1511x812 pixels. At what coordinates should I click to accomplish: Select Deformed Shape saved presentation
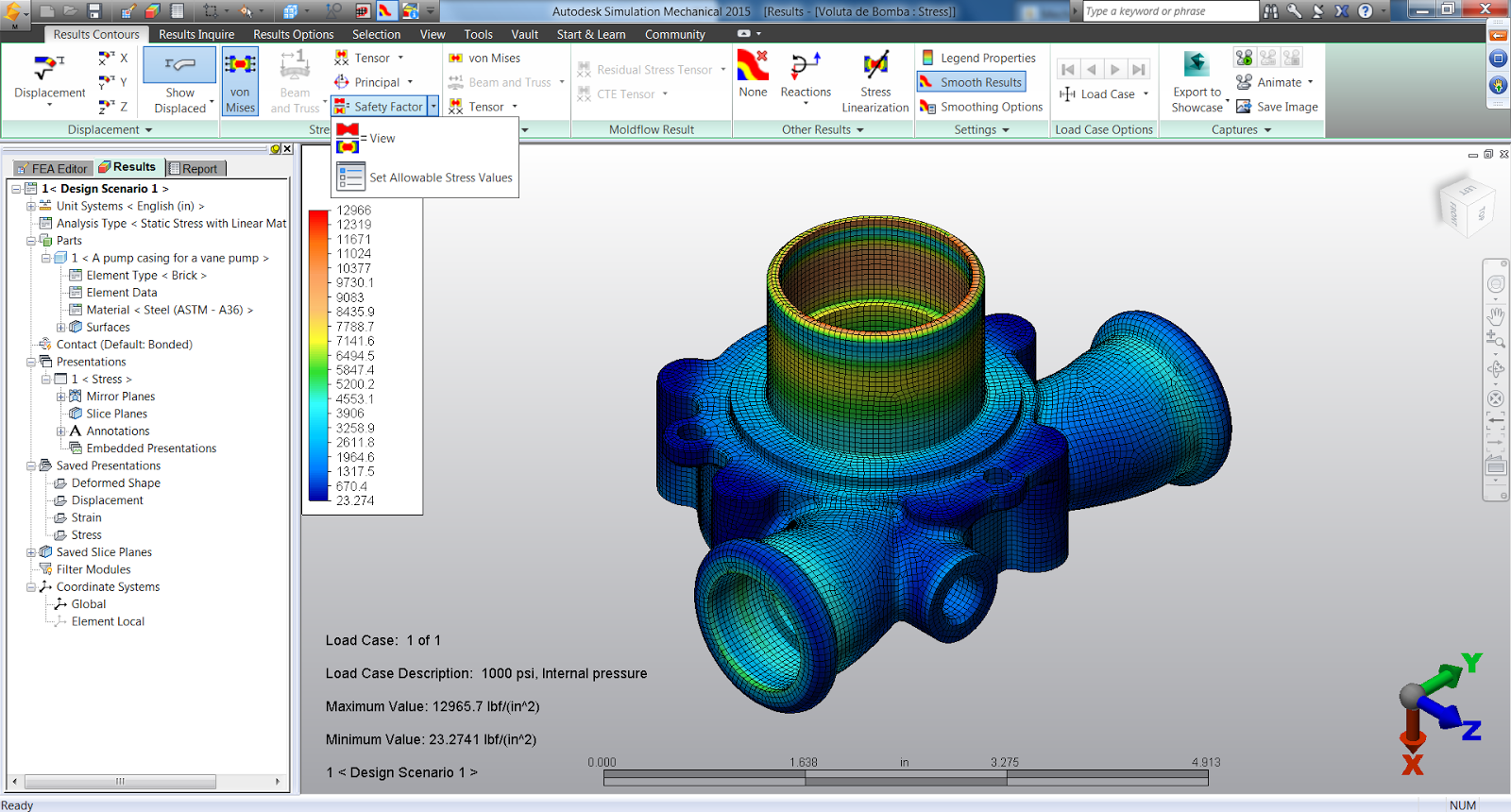[116, 482]
